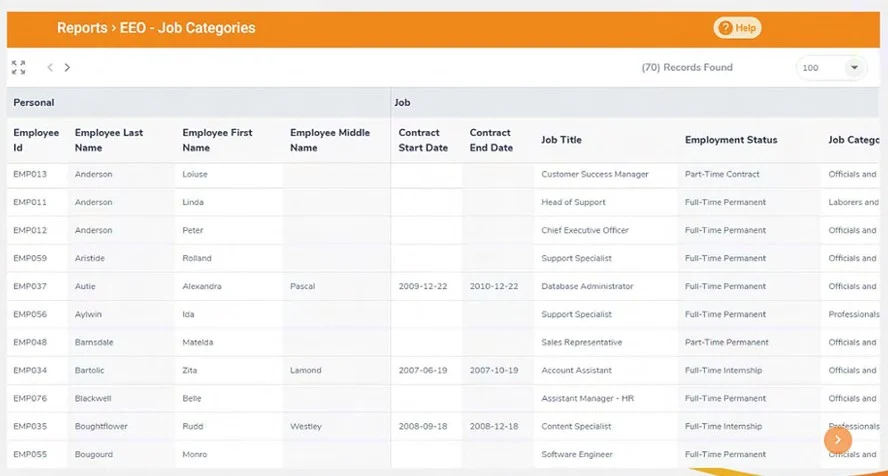Viewport: 888px width, 476px height.
Task: Click the Job Title column header
Action: pos(561,140)
